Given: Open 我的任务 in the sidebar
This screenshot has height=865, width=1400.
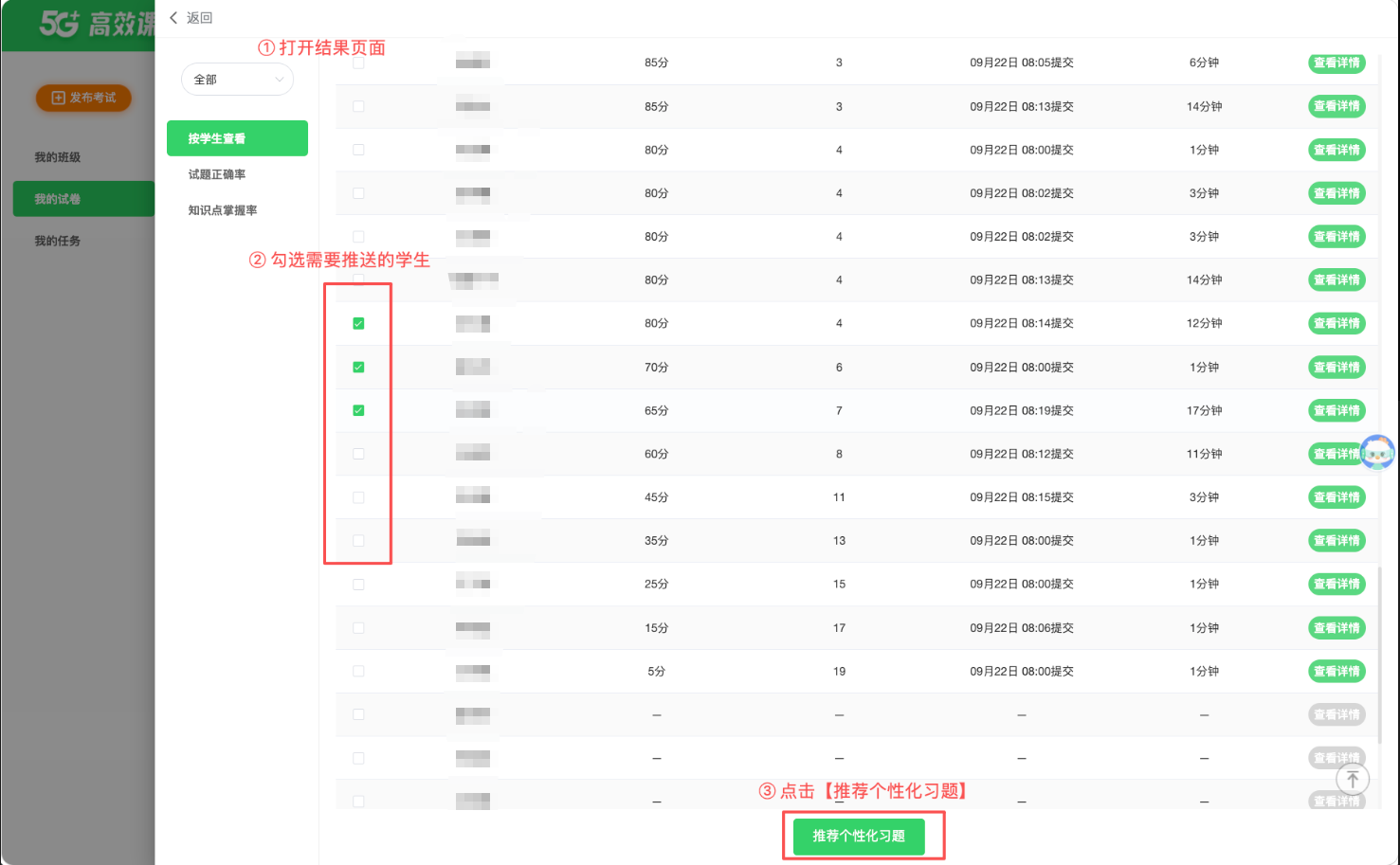Looking at the screenshot, I should tap(58, 241).
